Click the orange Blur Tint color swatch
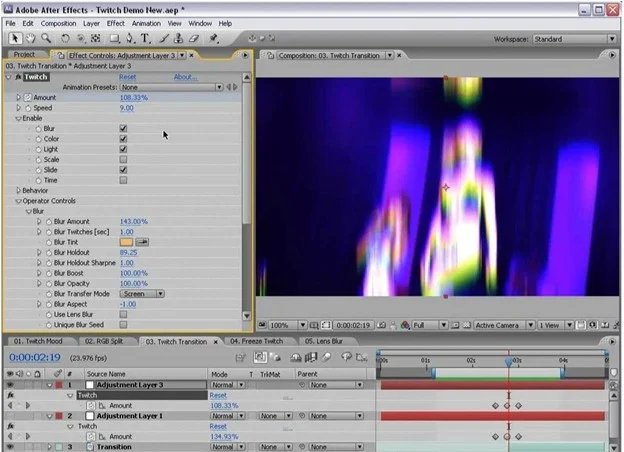This screenshot has height=452, width=624. [x=126, y=242]
